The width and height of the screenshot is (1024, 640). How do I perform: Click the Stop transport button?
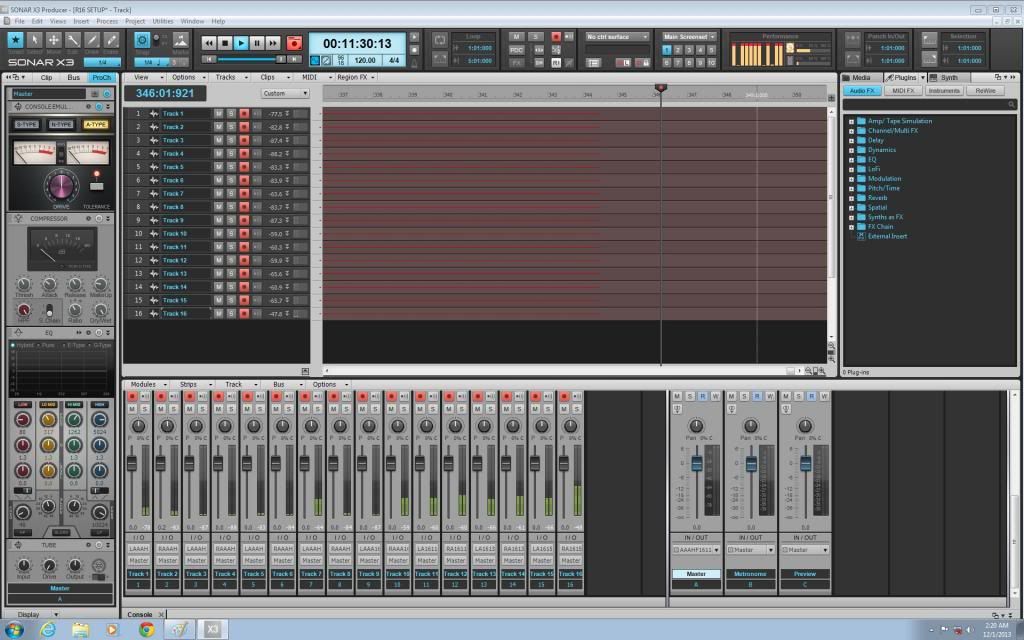225,43
